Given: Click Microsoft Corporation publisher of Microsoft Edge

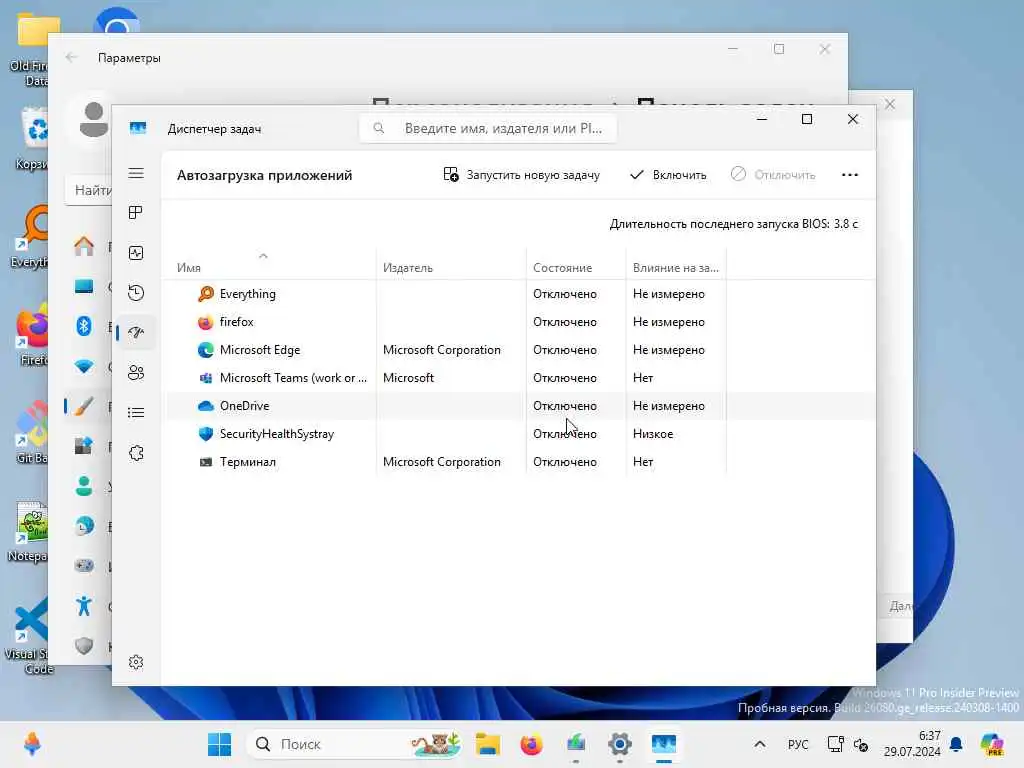Looking at the screenshot, I should point(441,350).
